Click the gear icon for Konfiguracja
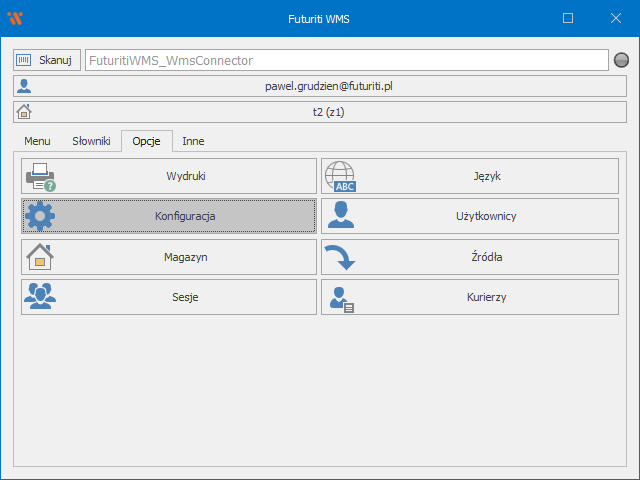The height and width of the screenshot is (480, 640). point(40,216)
